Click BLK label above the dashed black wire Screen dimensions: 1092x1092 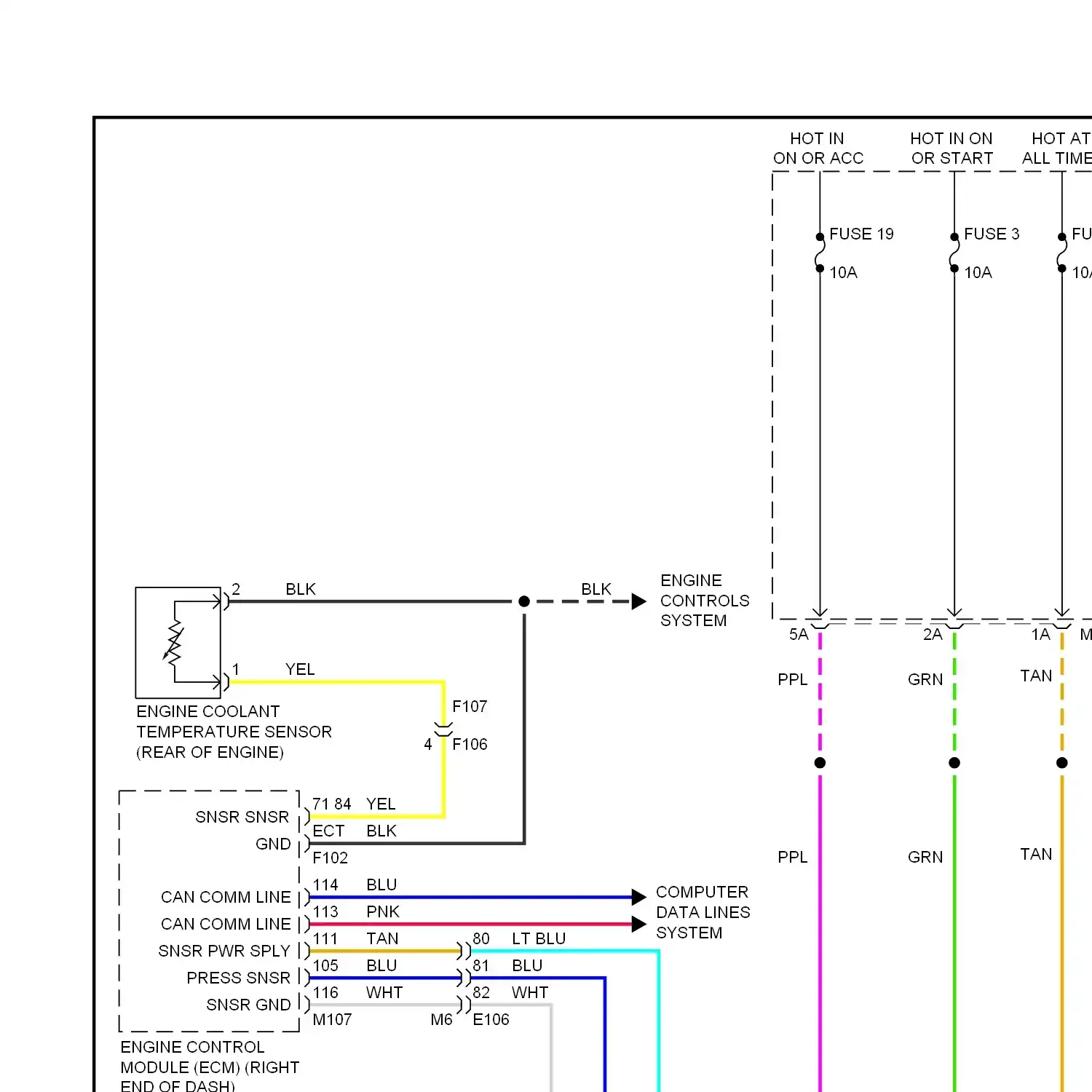(596, 589)
